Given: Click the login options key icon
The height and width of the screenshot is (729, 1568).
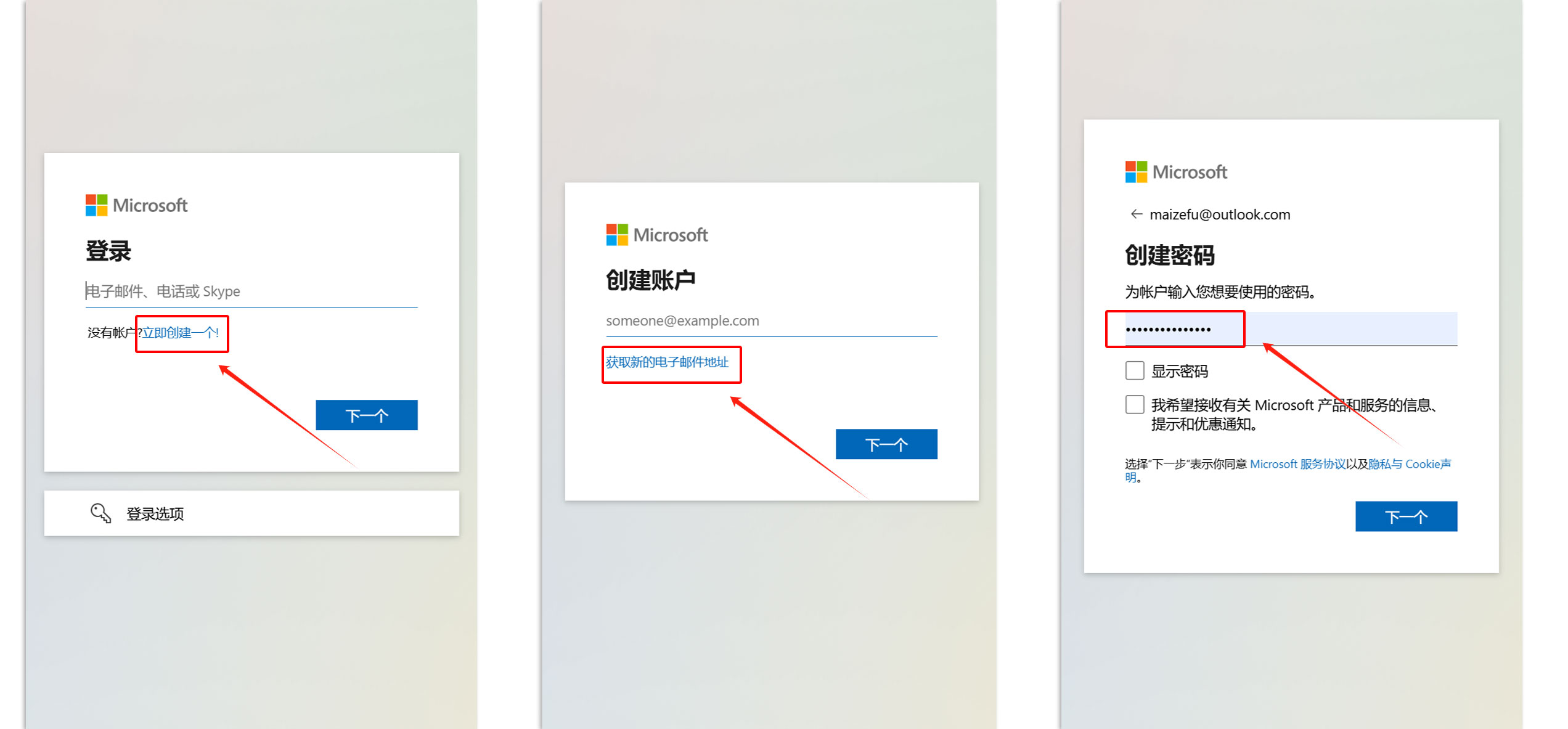Looking at the screenshot, I should 99,514.
